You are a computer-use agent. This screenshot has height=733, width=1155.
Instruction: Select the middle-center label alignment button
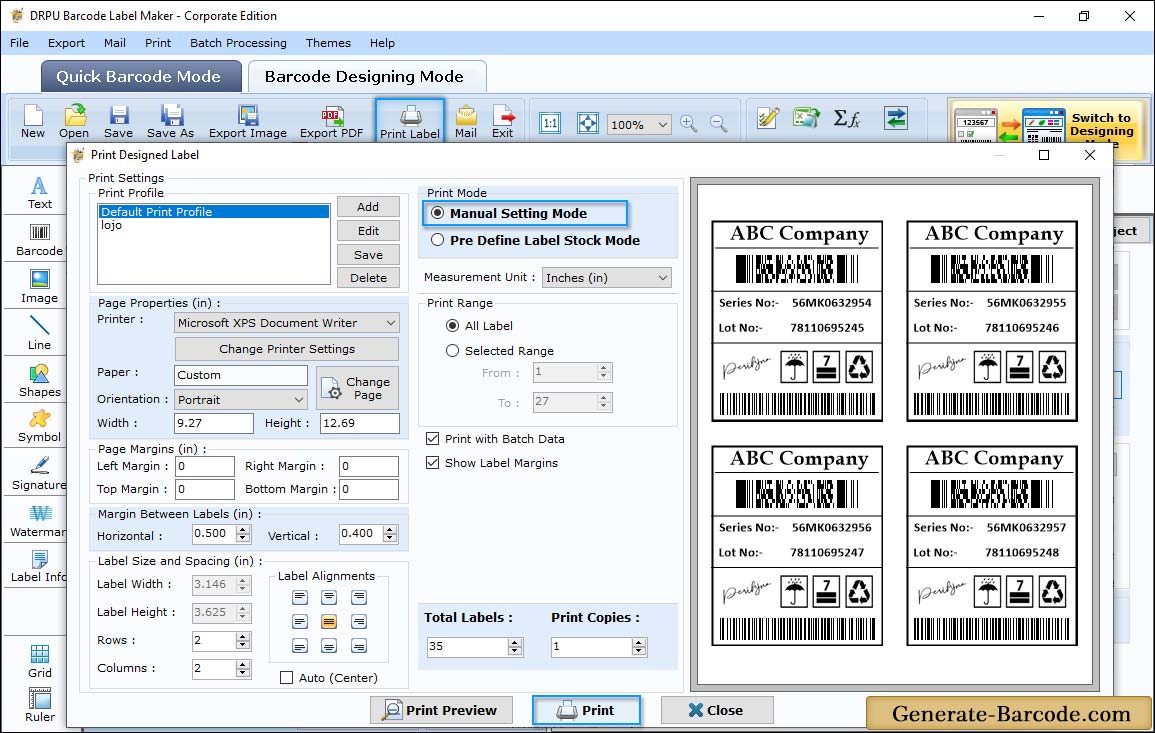pos(329,622)
